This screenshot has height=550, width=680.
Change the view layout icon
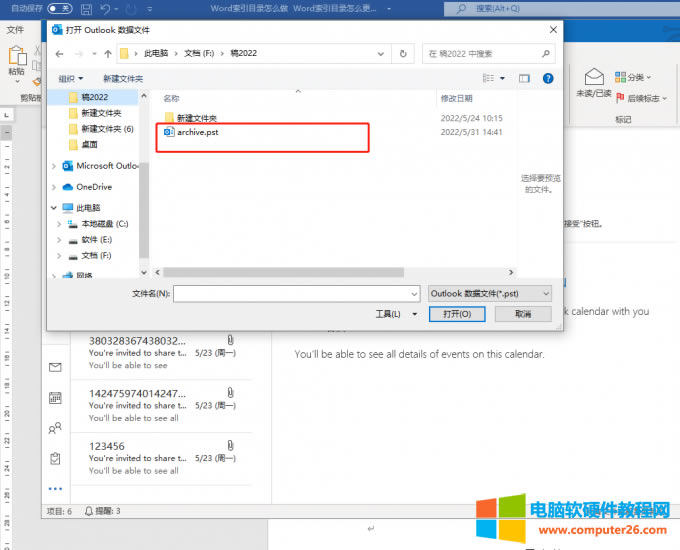(488, 78)
